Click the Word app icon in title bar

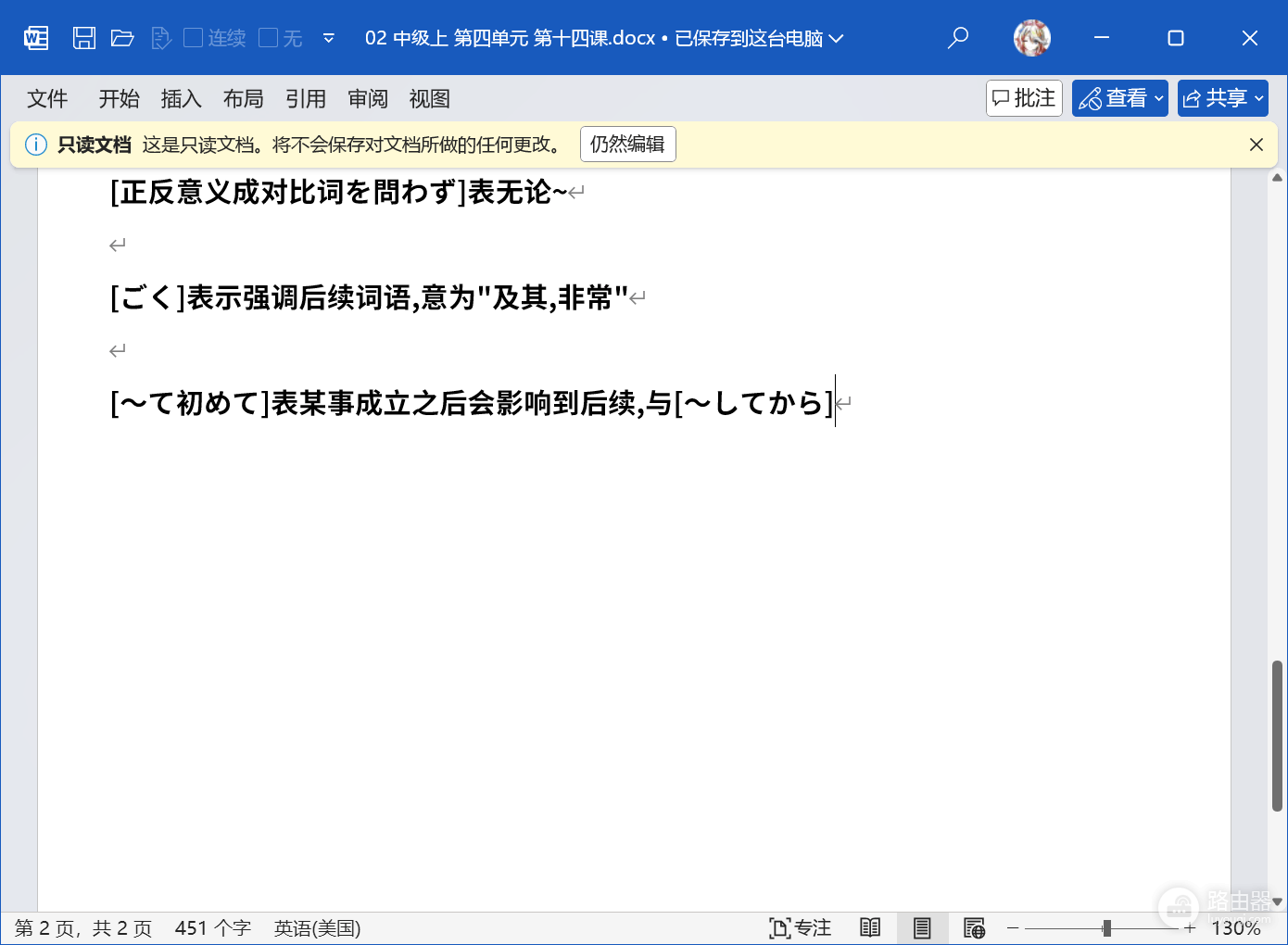(36, 38)
